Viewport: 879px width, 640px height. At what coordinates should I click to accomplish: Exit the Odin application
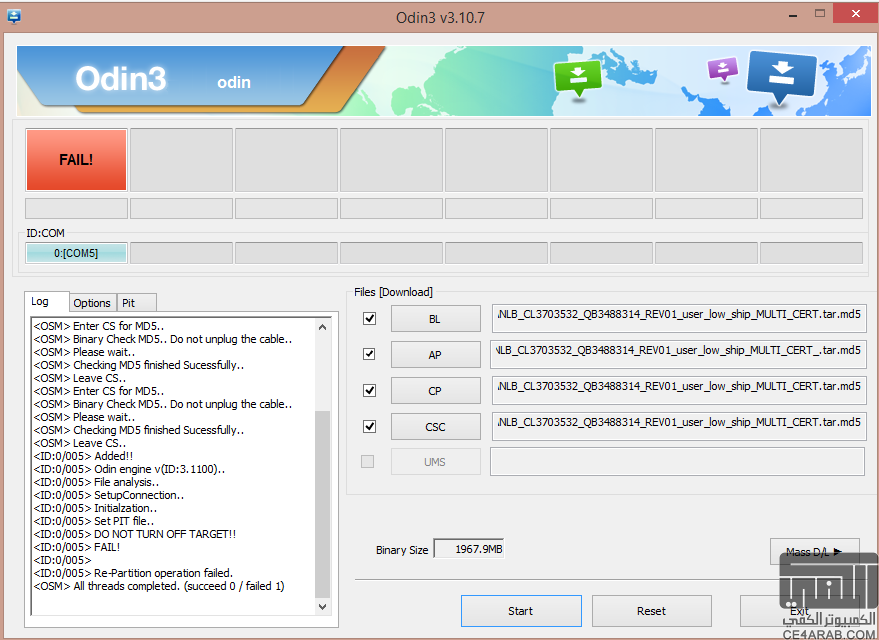[x=799, y=611]
